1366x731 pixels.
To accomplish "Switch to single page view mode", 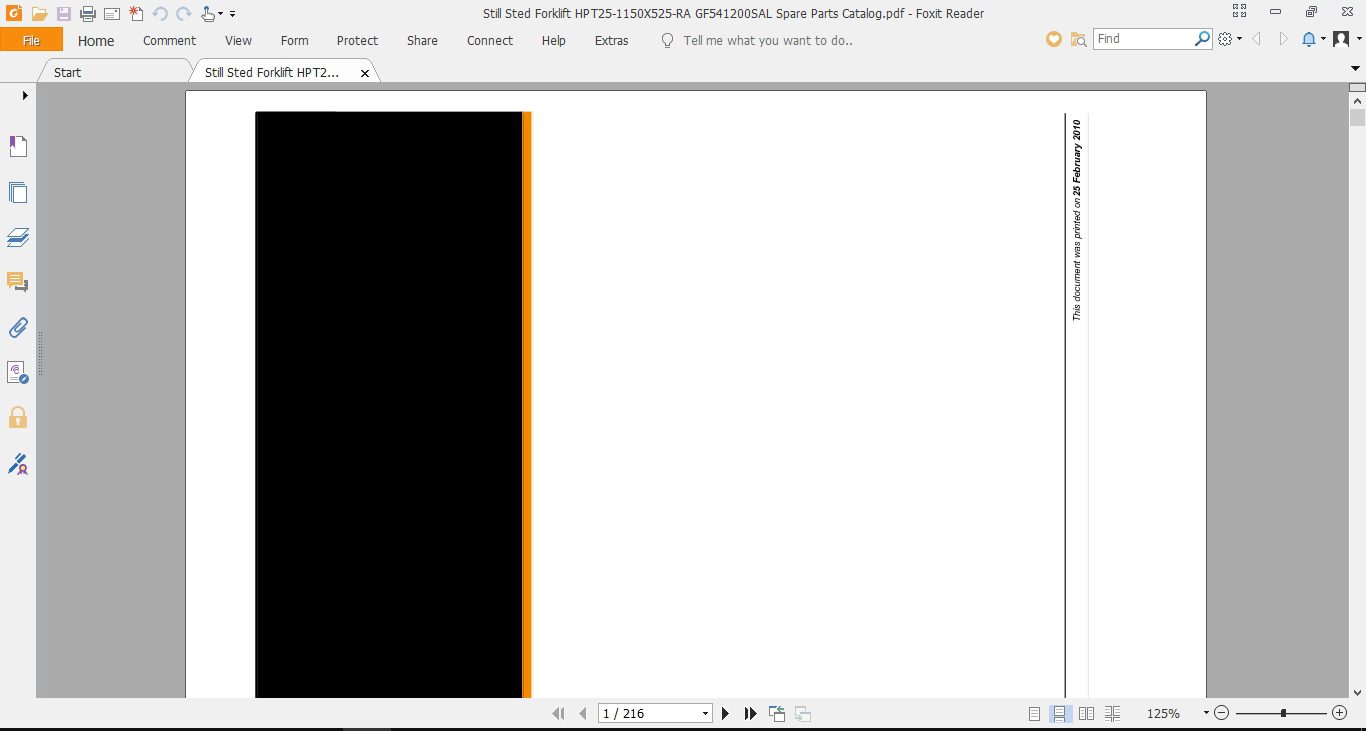I will click(x=1035, y=713).
